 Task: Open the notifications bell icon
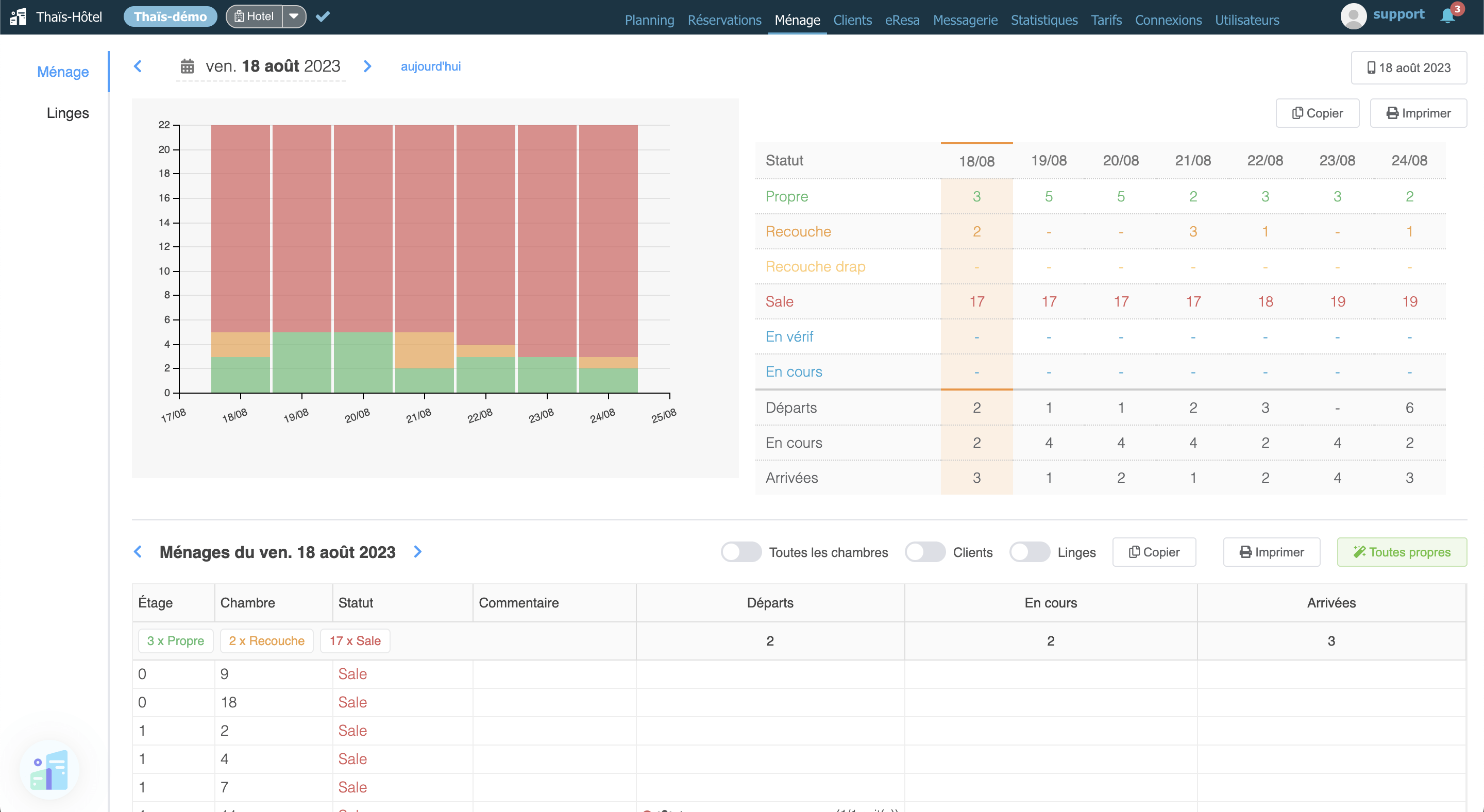(1447, 16)
